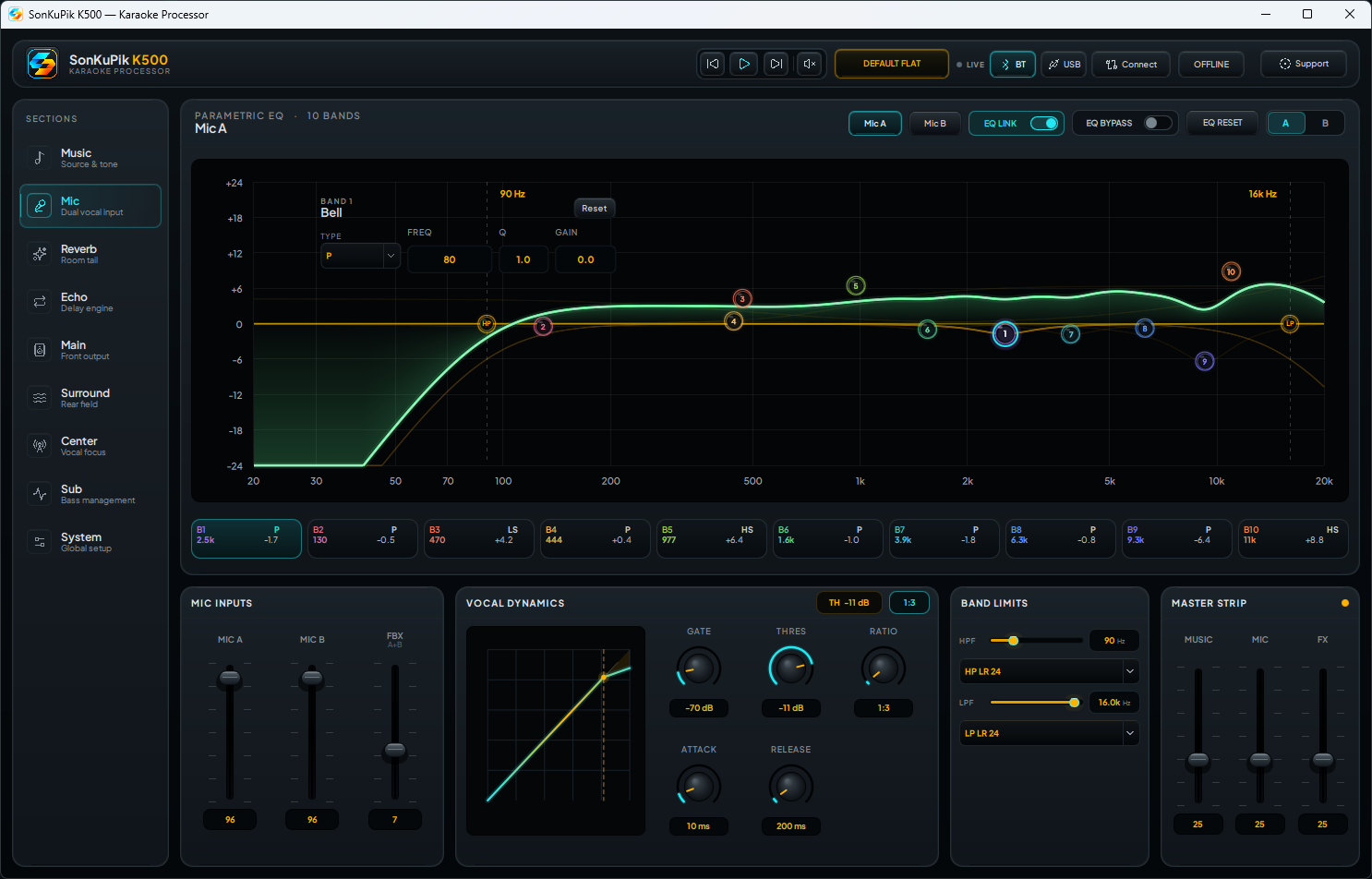1372x879 pixels.
Task: Open the Surround rear field icon
Action: 40,398
